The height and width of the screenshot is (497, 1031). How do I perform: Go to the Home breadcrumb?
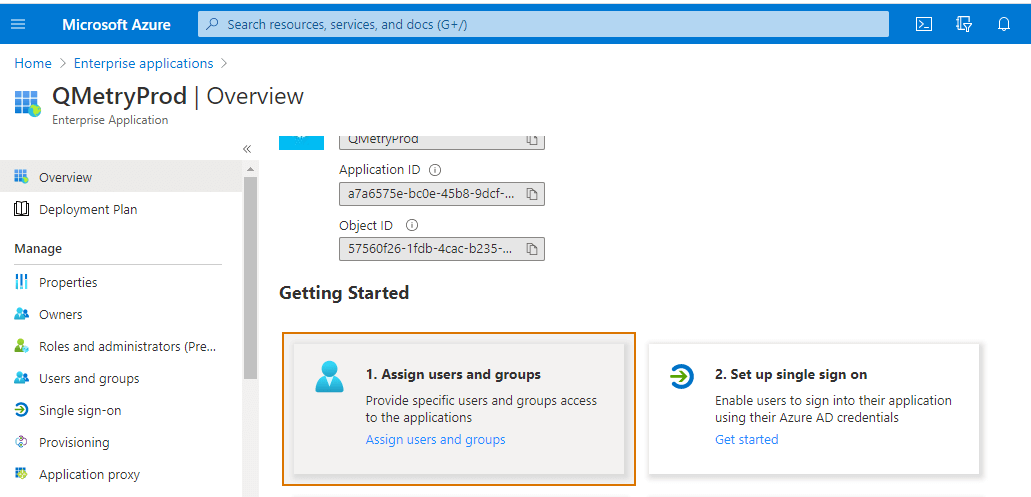(x=33, y=63)
